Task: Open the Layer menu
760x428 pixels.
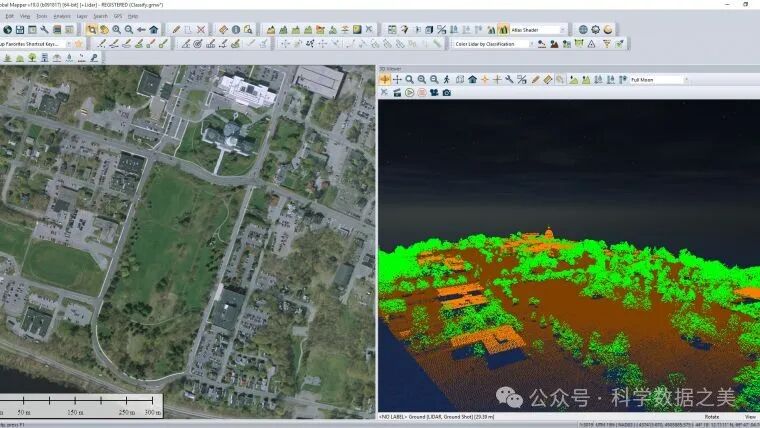Action: 82,16
